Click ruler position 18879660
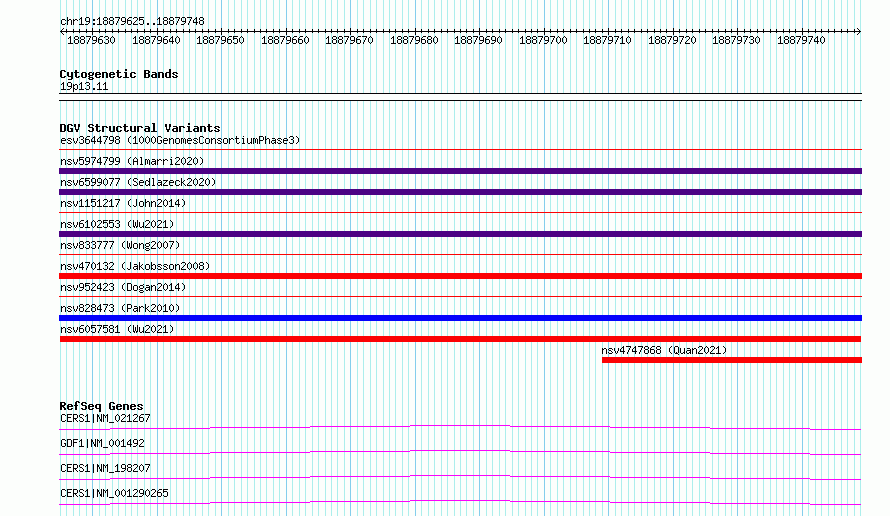Screen dimensions: 890x516 [x=285, y=40]
